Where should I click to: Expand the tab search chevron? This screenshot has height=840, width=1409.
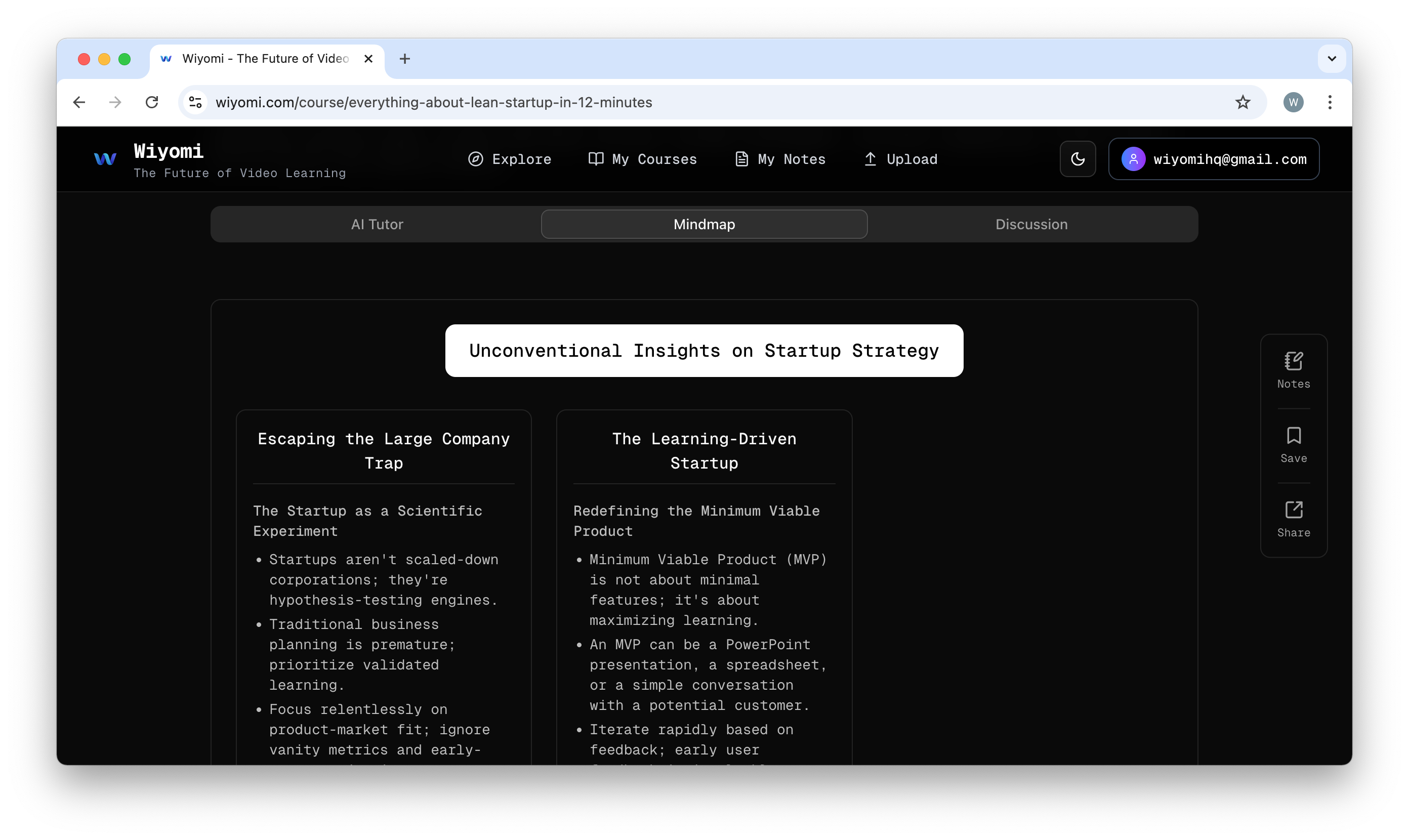1332,59
